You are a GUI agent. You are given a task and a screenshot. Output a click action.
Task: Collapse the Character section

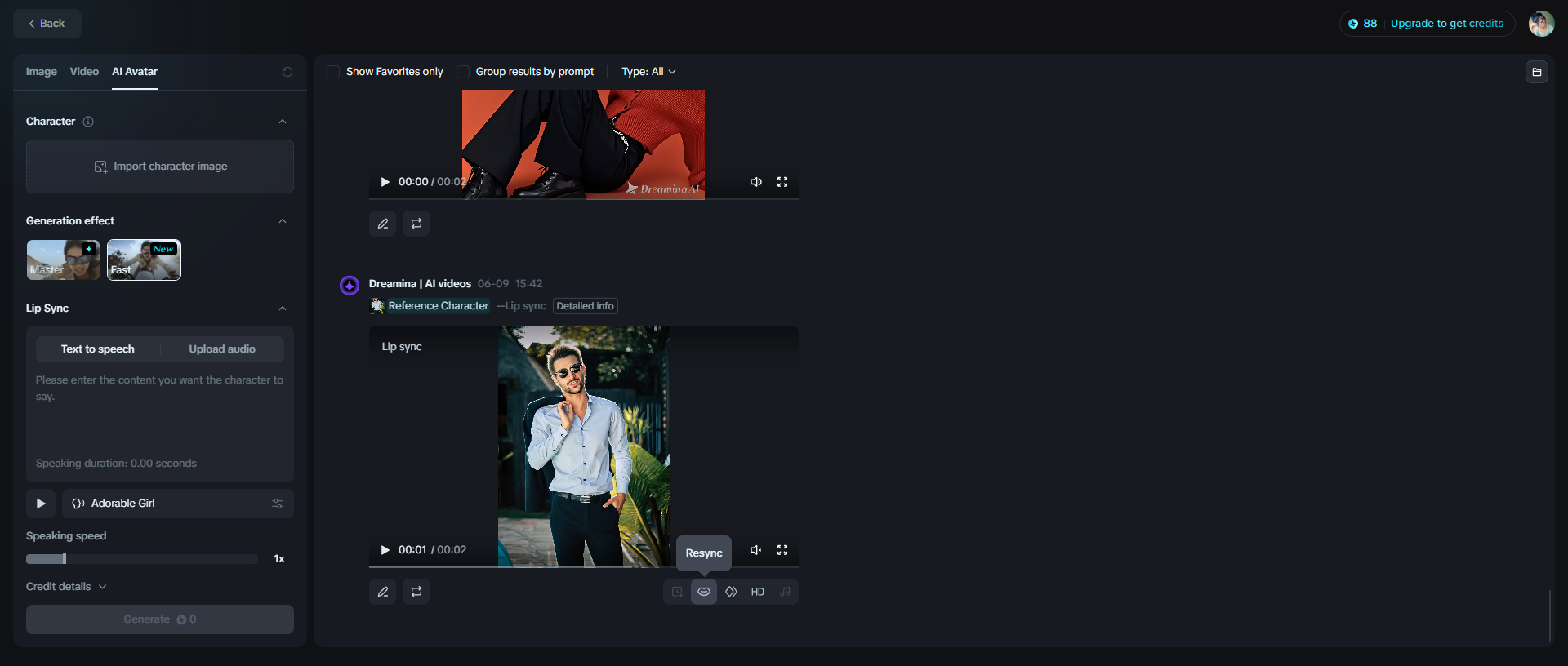click(283, 122)
